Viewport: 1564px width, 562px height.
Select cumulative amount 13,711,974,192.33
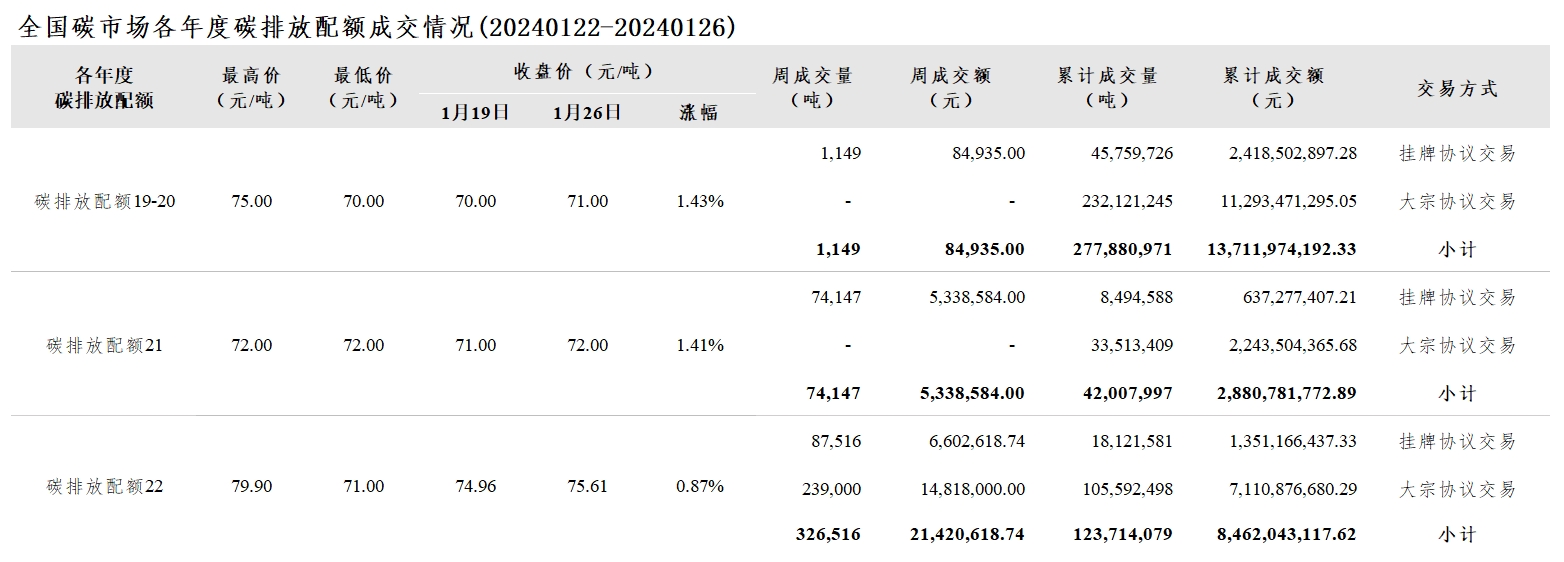tap(1282, 249)
